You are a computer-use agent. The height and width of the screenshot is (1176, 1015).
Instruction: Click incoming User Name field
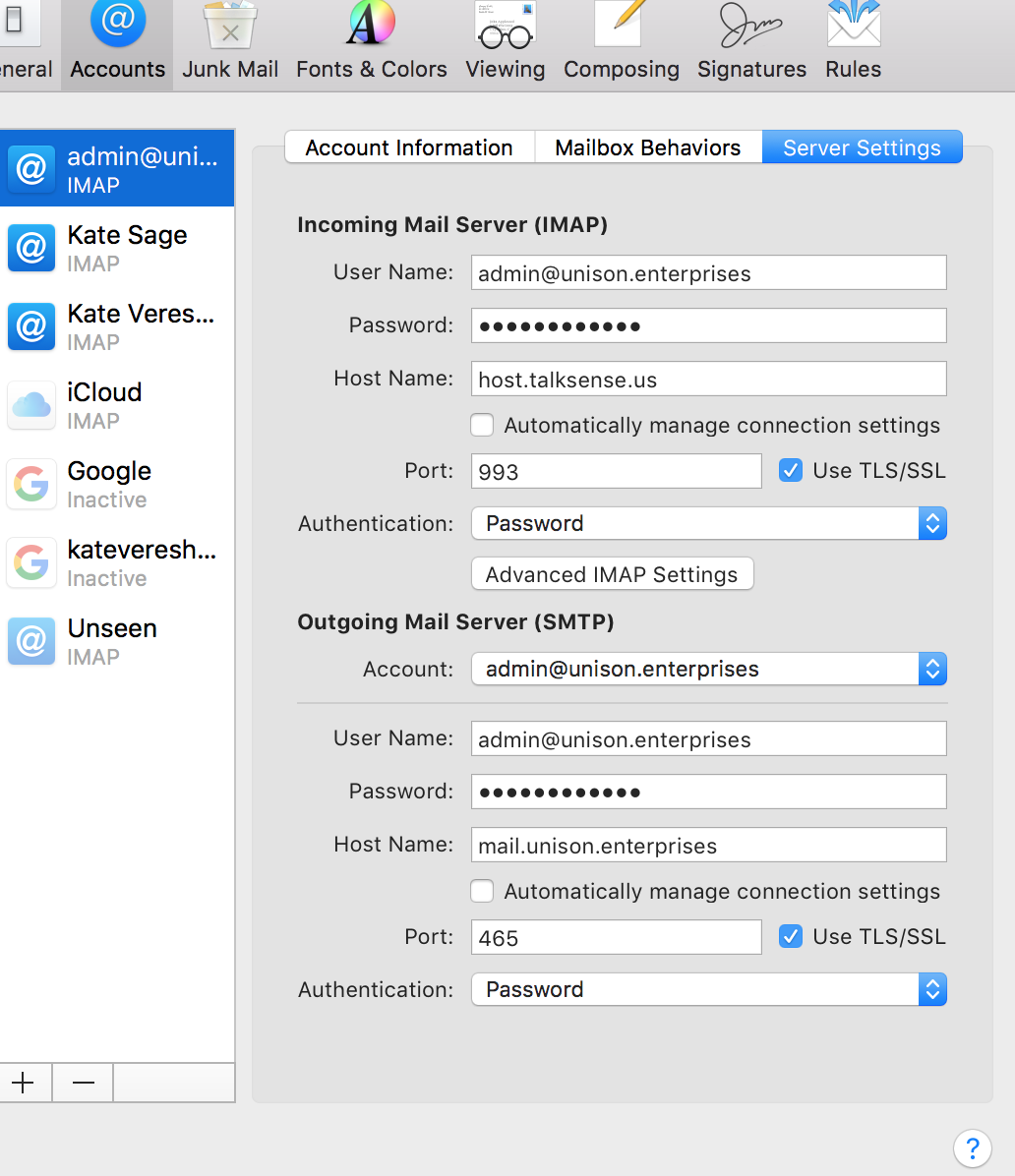(x=709, y=273)
